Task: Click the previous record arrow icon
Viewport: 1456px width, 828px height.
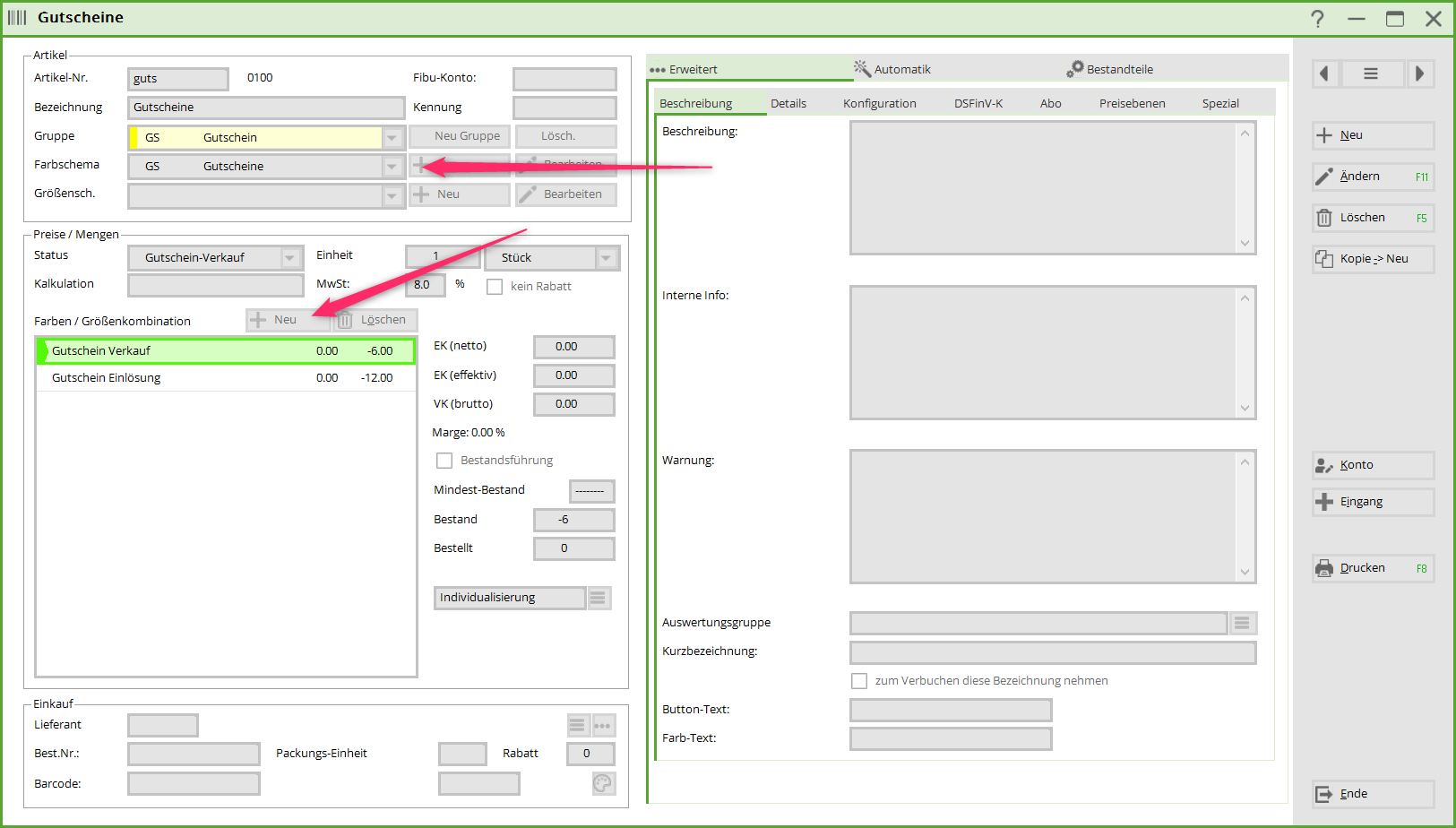Action: pos(1325,73)
